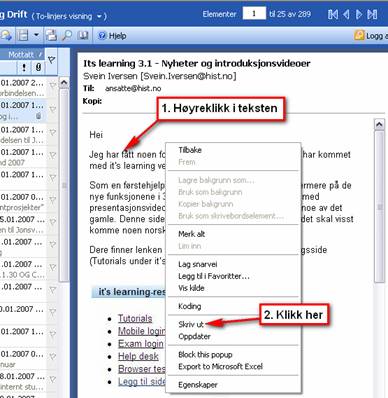Image resolution: width=388 pixels, height=398 pixels.
Task: Open the Browser test link
Action: coord(142,369)
